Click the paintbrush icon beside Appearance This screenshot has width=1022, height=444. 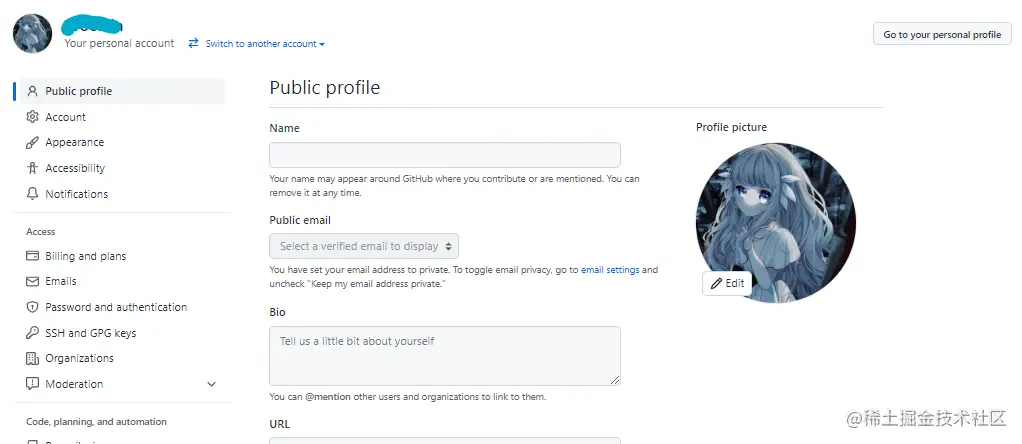point(33,143)
